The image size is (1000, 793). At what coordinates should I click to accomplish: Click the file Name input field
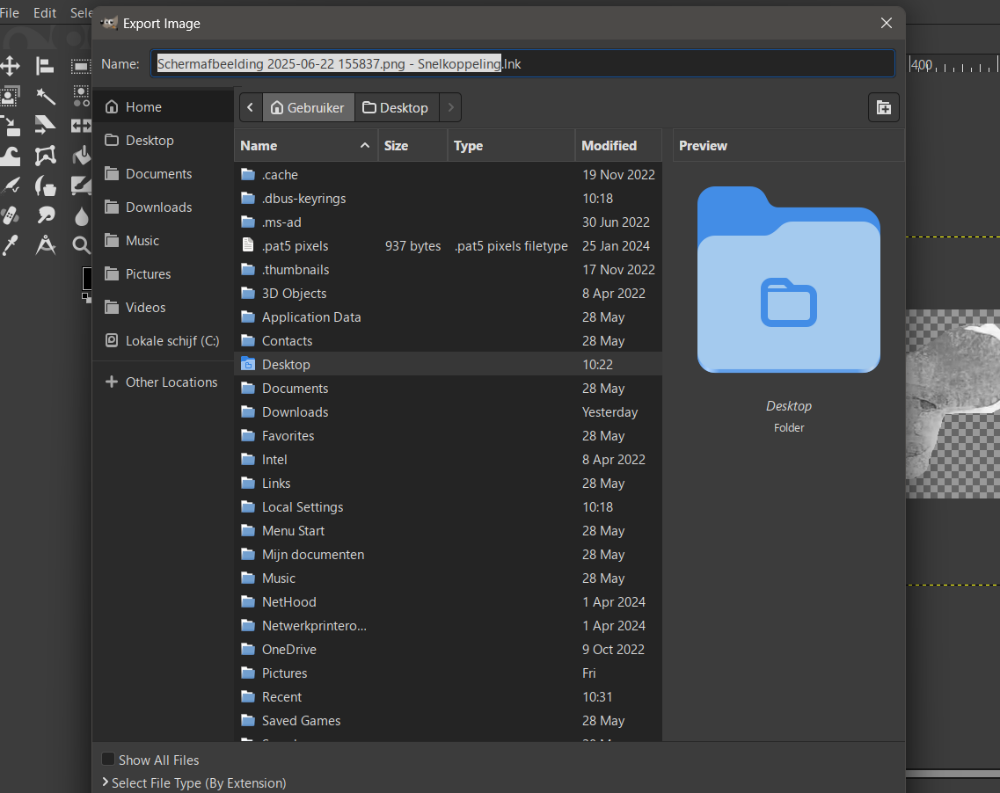click(523, 64)
